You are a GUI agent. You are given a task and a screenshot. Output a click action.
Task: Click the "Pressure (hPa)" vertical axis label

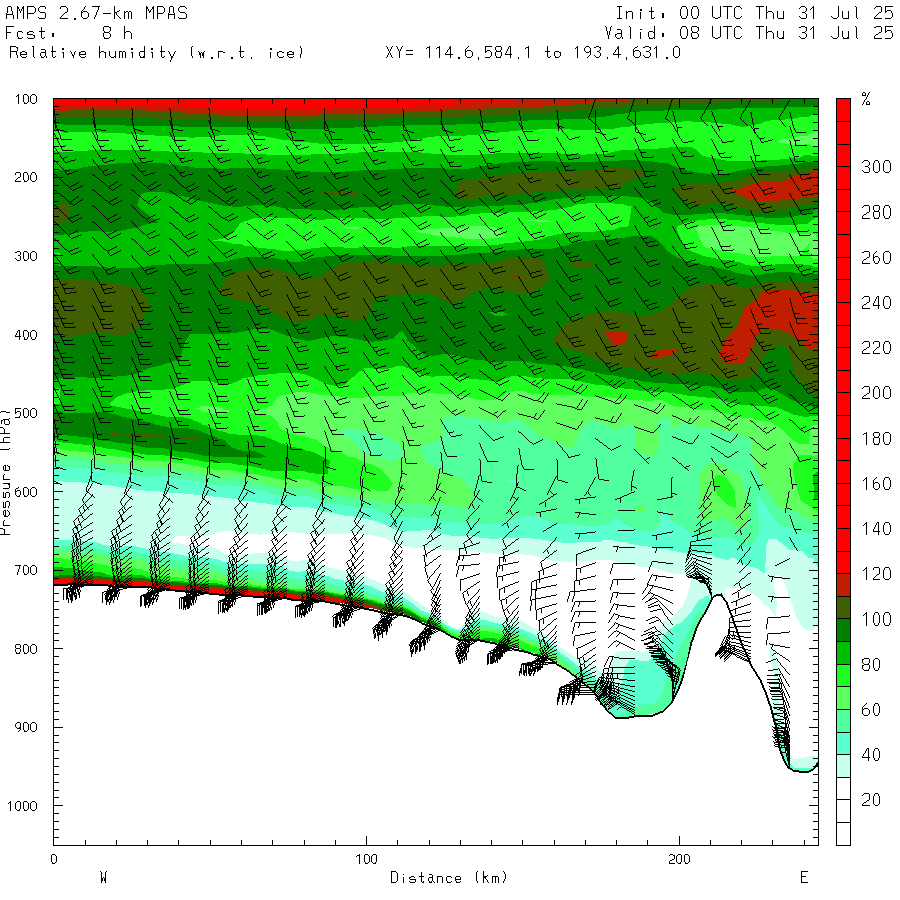click(x=6, y=472)
